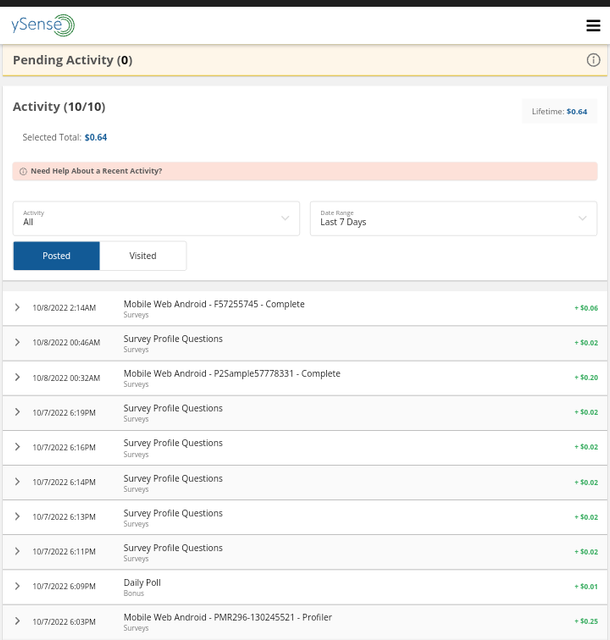
Task: Open the hamburger menu
Action: point(593,26)
